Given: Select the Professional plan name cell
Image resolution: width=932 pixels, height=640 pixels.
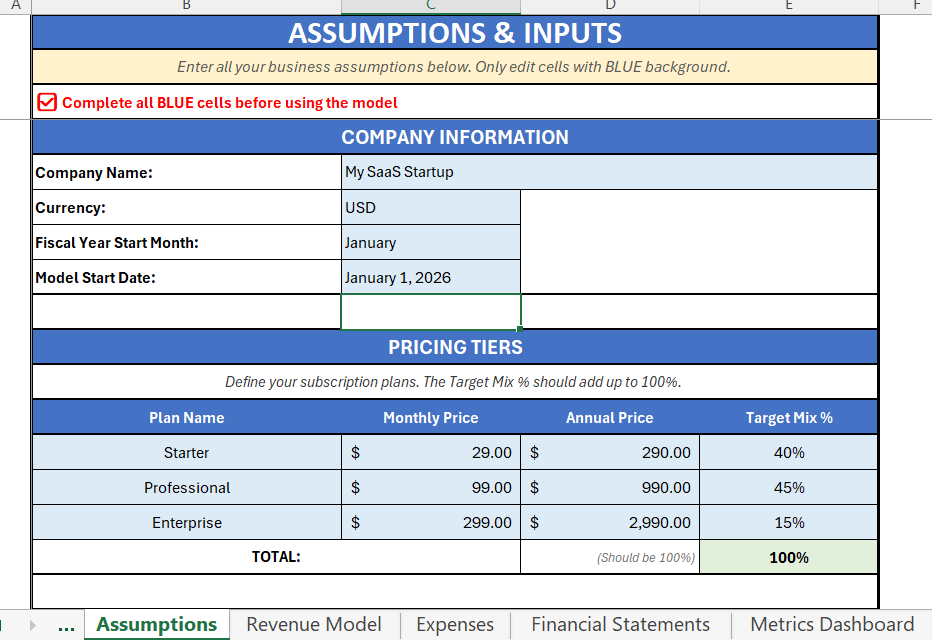Looking at the screenshot, I should pyautogui.click(x=187, y=487).
